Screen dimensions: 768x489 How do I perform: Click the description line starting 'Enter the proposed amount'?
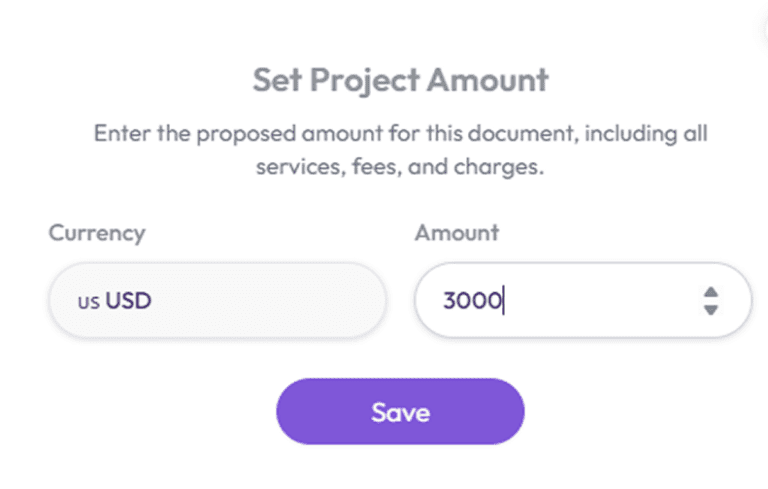[x=400, y=133]
